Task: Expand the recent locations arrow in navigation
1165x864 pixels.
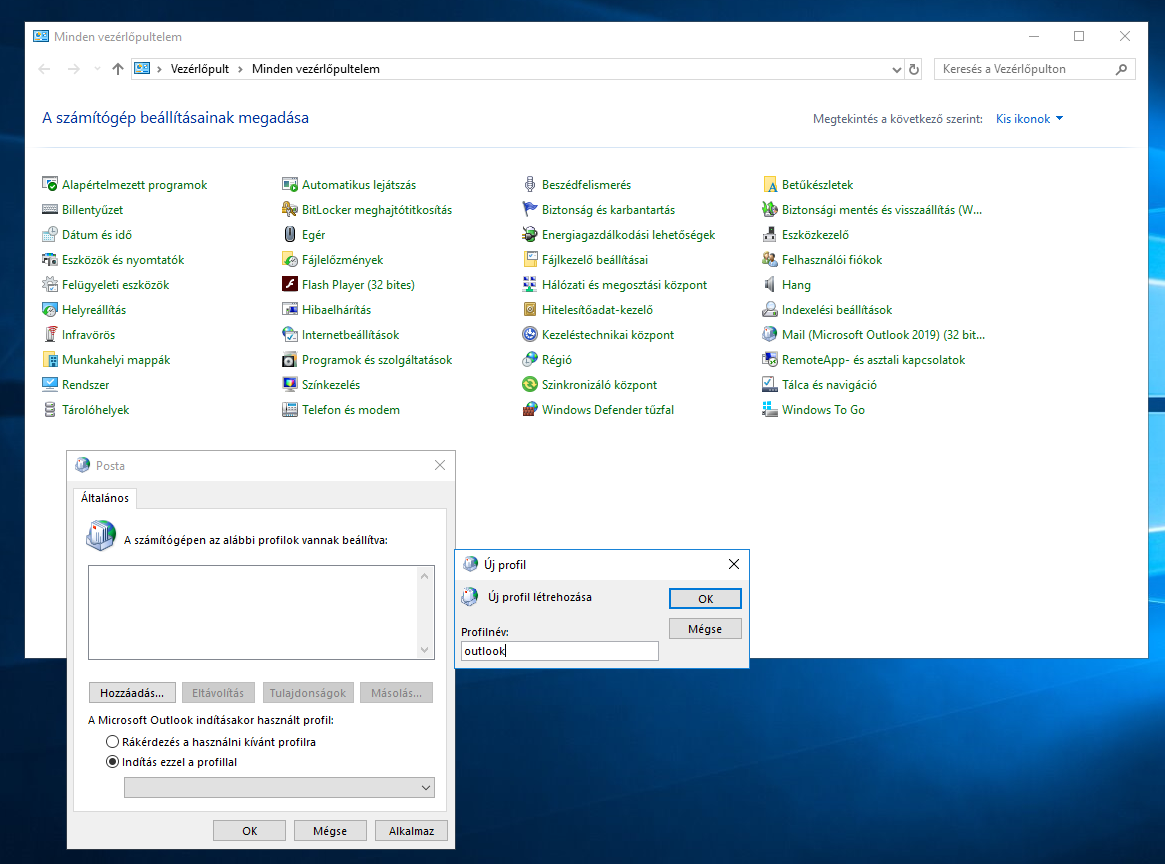Action: [97, 69]
